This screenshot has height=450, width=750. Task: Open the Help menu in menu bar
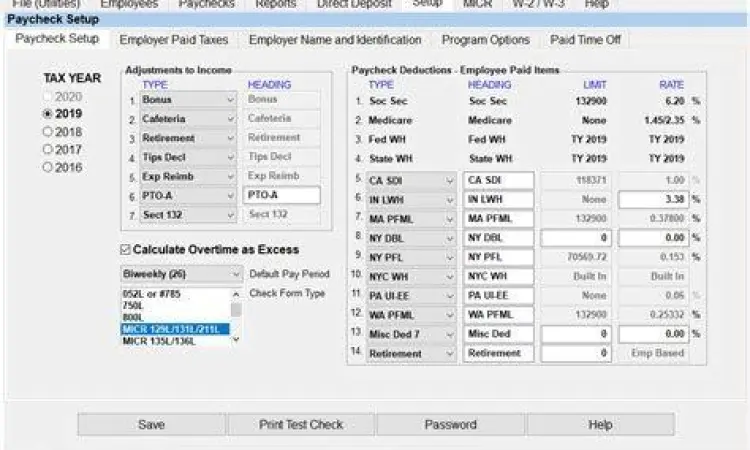(x=596, y=4)
